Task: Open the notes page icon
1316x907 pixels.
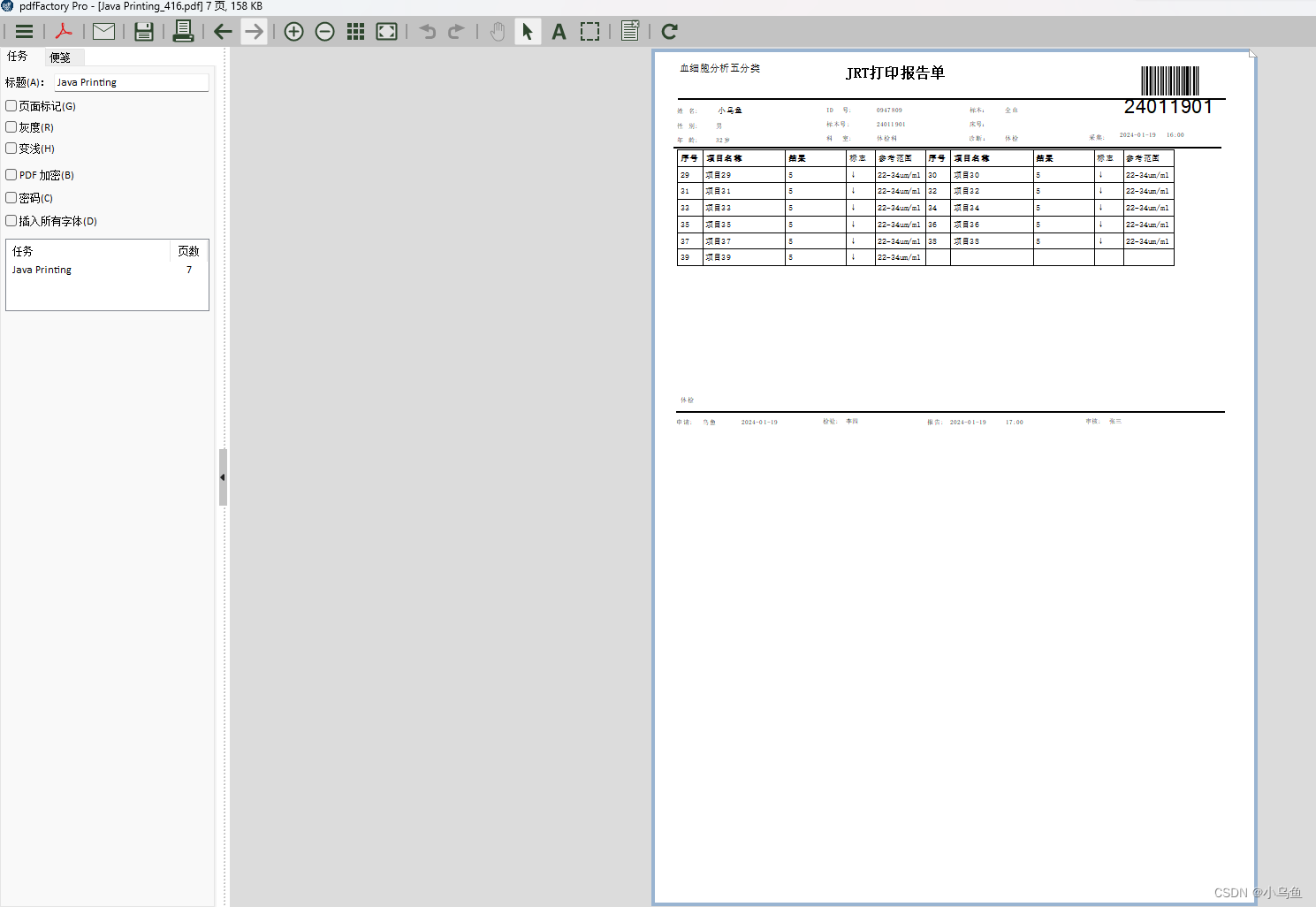Action: coord(630,32)
